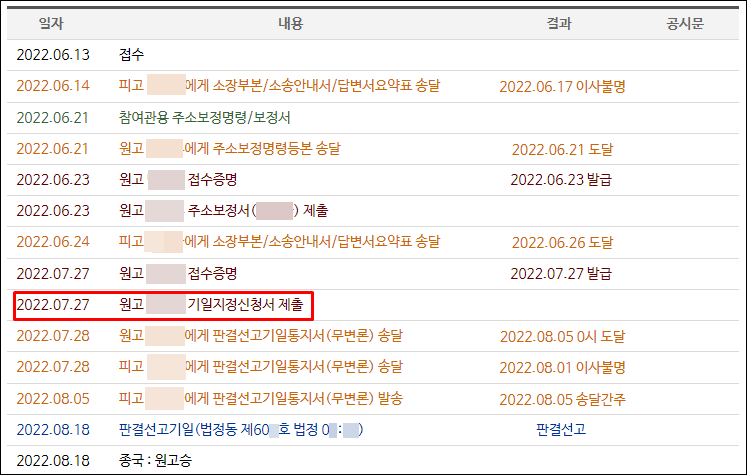Click result 2022.08.05 0시 도달
The image size is (747, 475).
[562, 336]
